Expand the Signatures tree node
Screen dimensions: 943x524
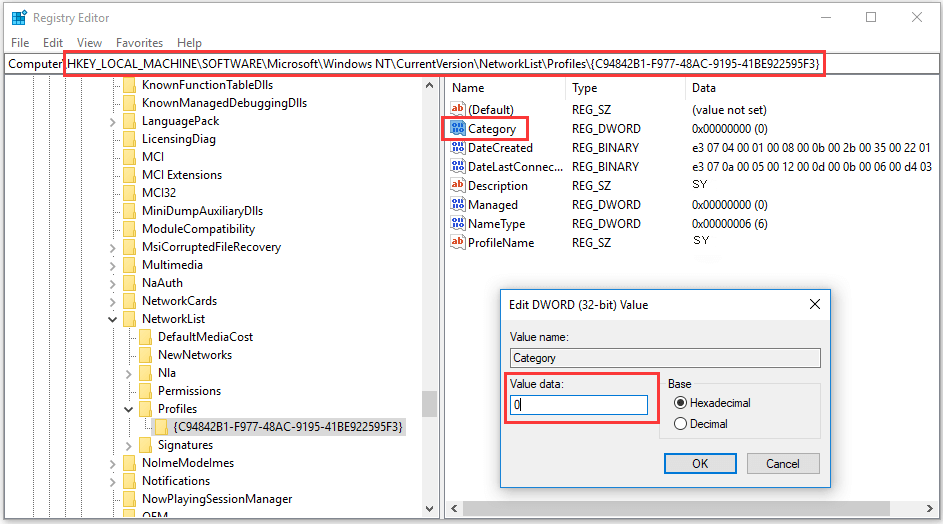tap(129, 446)
